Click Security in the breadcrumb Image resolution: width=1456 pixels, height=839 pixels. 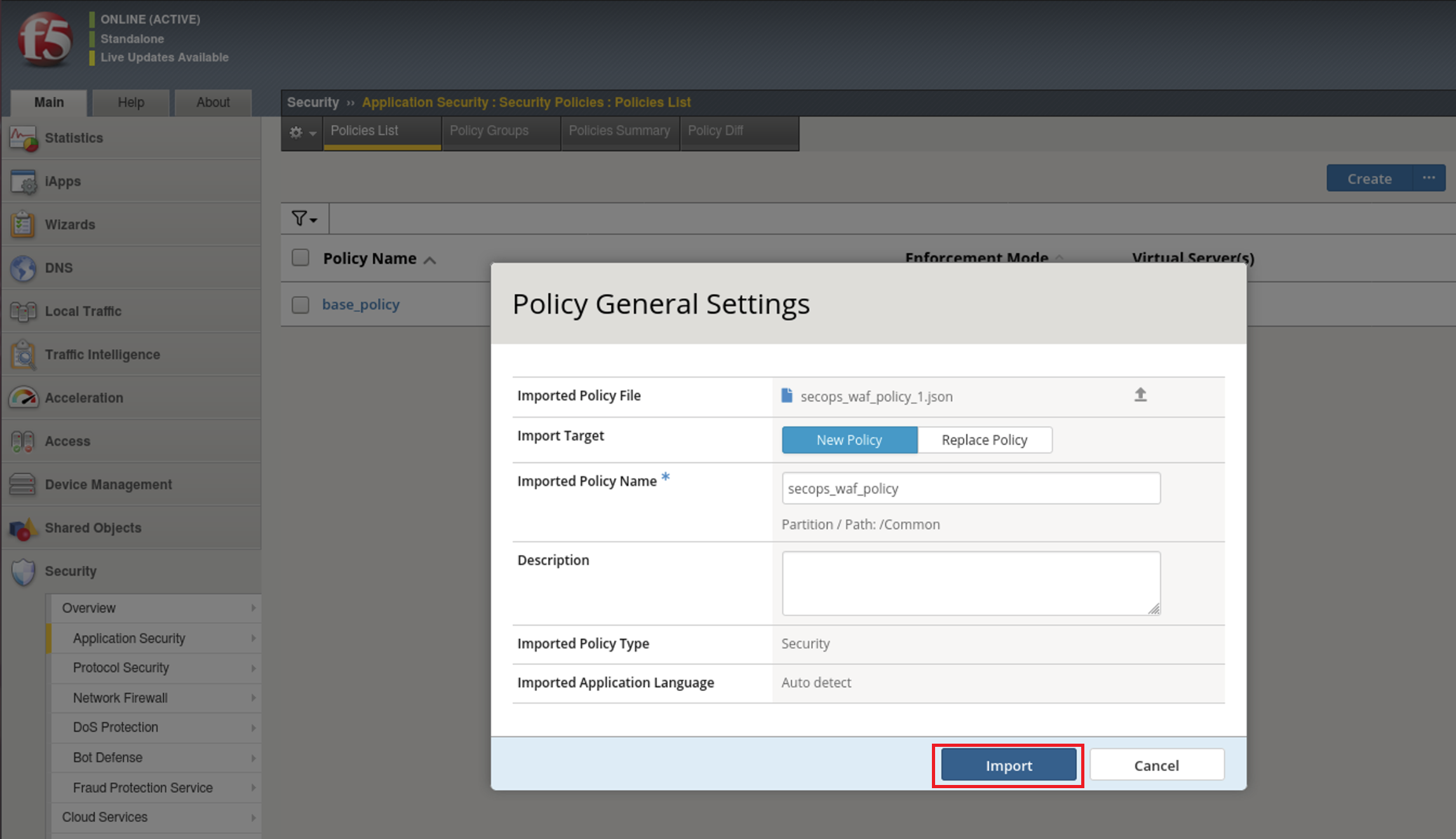[x=313, y=102]
